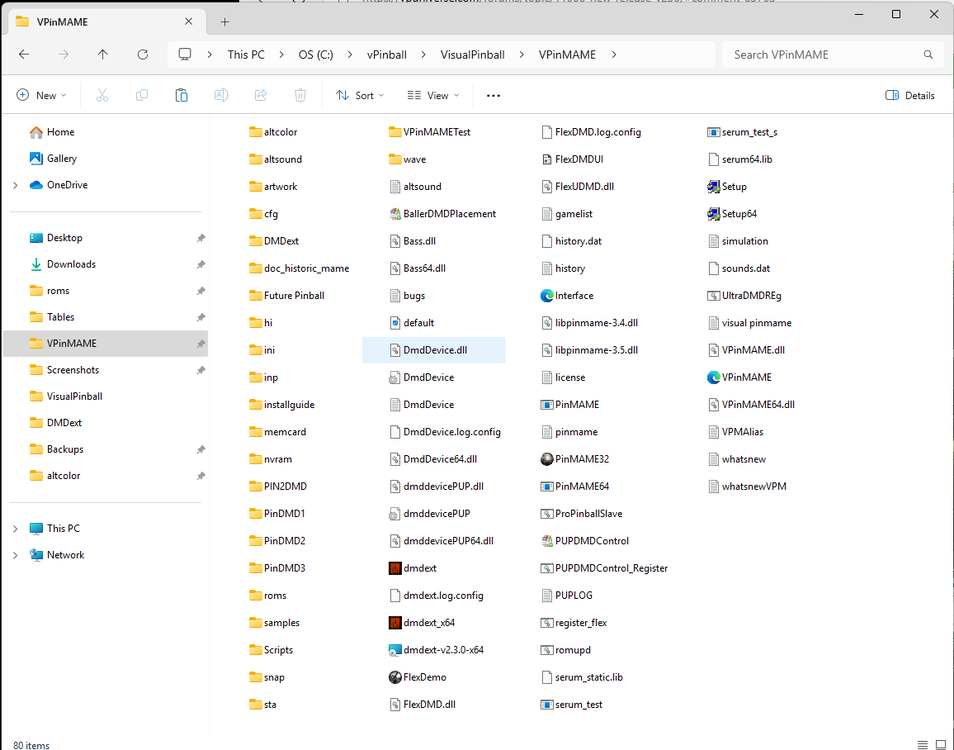This screenshot has width=954, height=750.
Task: Select the Setup installer file
Action: pos(714,187)
